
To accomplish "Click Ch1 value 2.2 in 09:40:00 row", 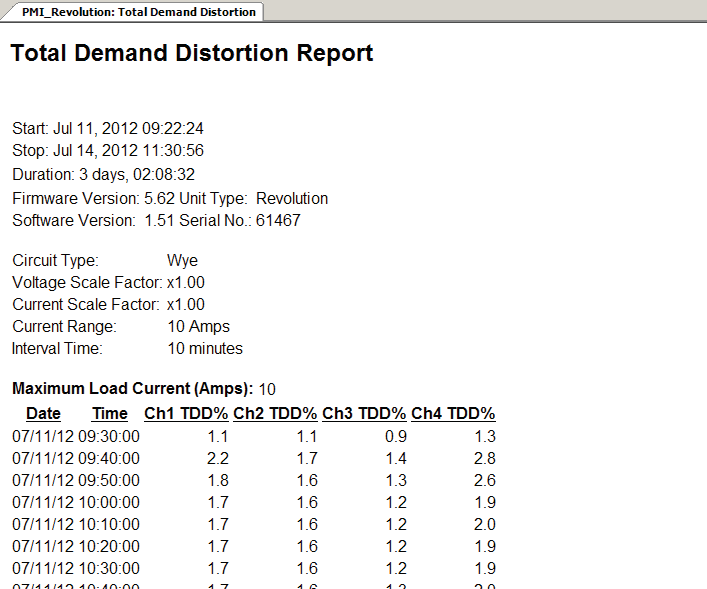I will [218, 459].
